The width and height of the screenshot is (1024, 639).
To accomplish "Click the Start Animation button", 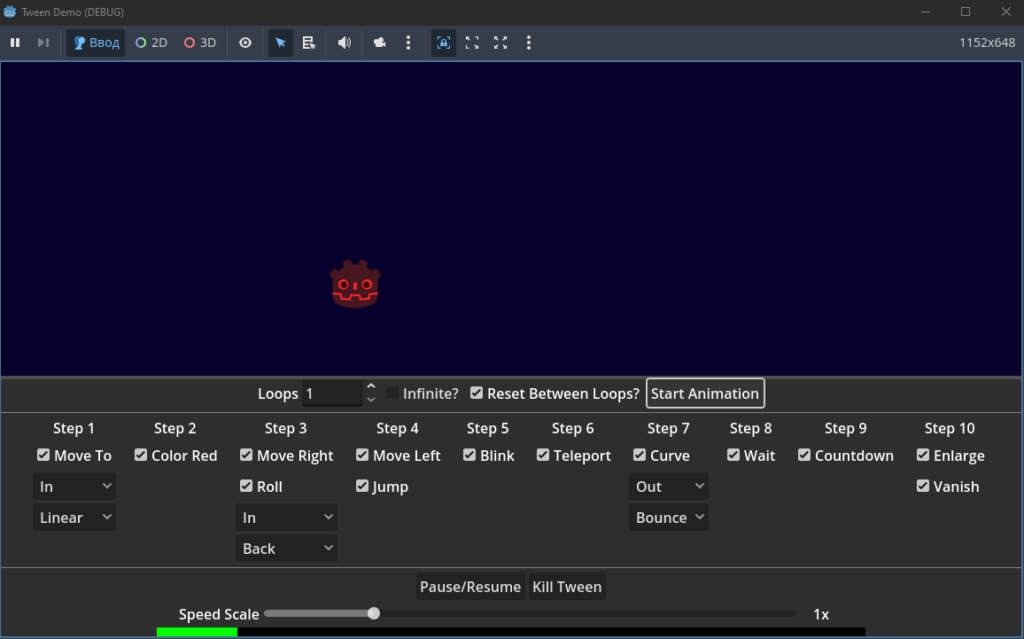I will (705, 393).
